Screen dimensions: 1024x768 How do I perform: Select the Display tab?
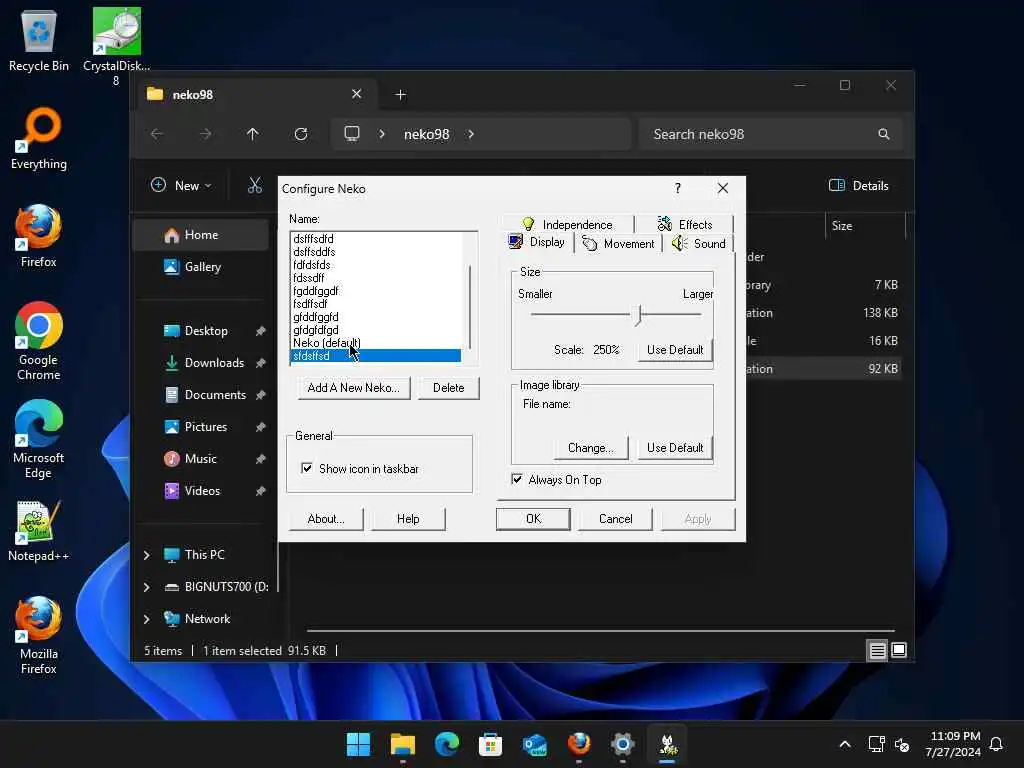tap(537, 242)
